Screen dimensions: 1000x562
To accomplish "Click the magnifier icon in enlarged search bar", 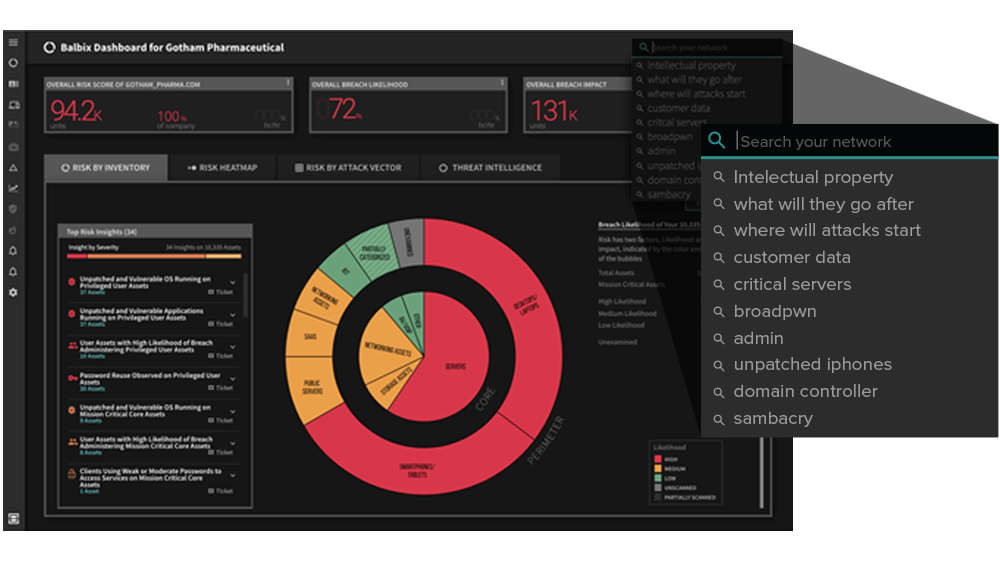I will pyautogui.click(x=717, y=140).
